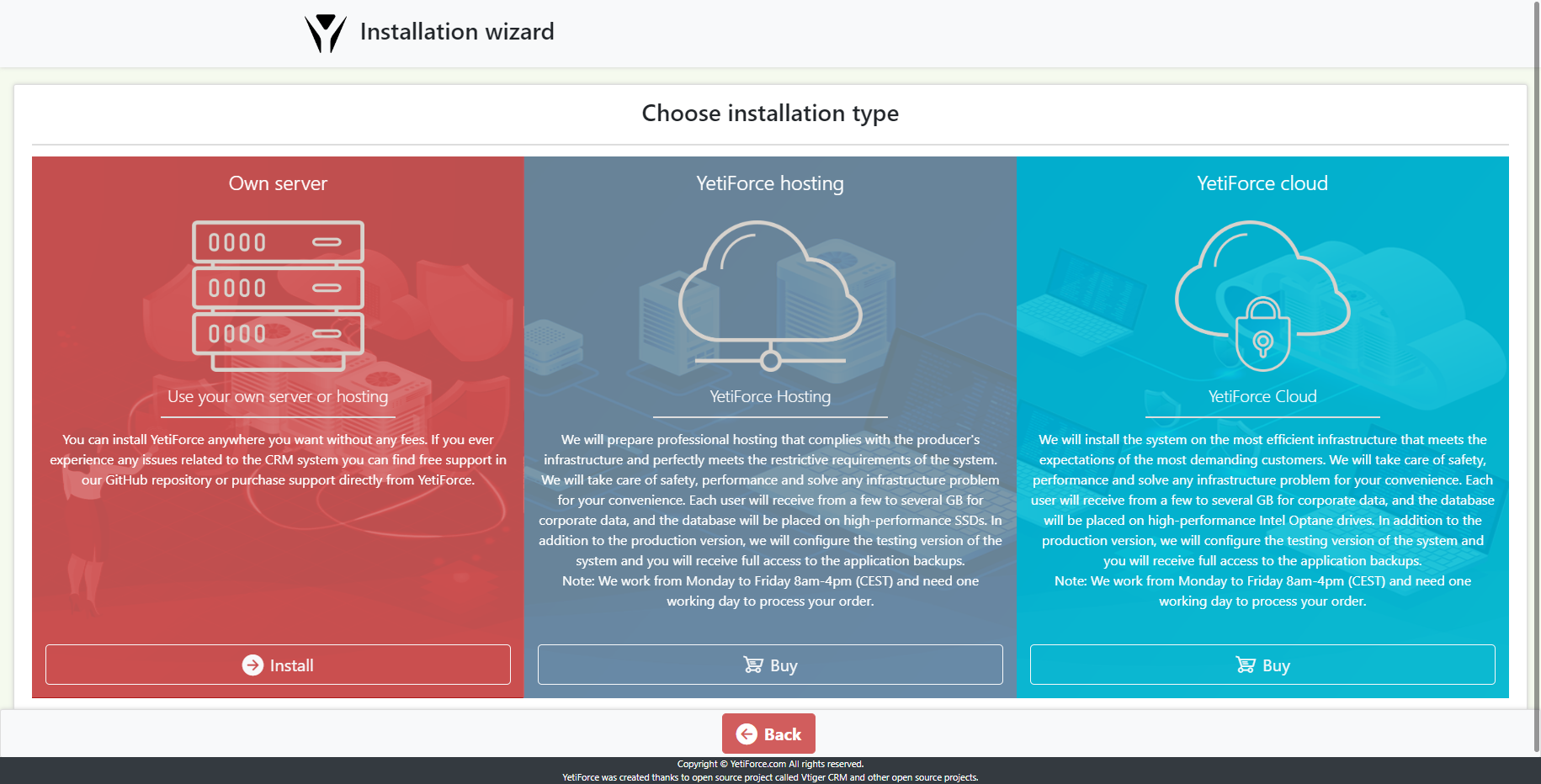This screenshot has width=1541, height=784.
Task: Click the Choose installation type heading
Action: [769, 113]
